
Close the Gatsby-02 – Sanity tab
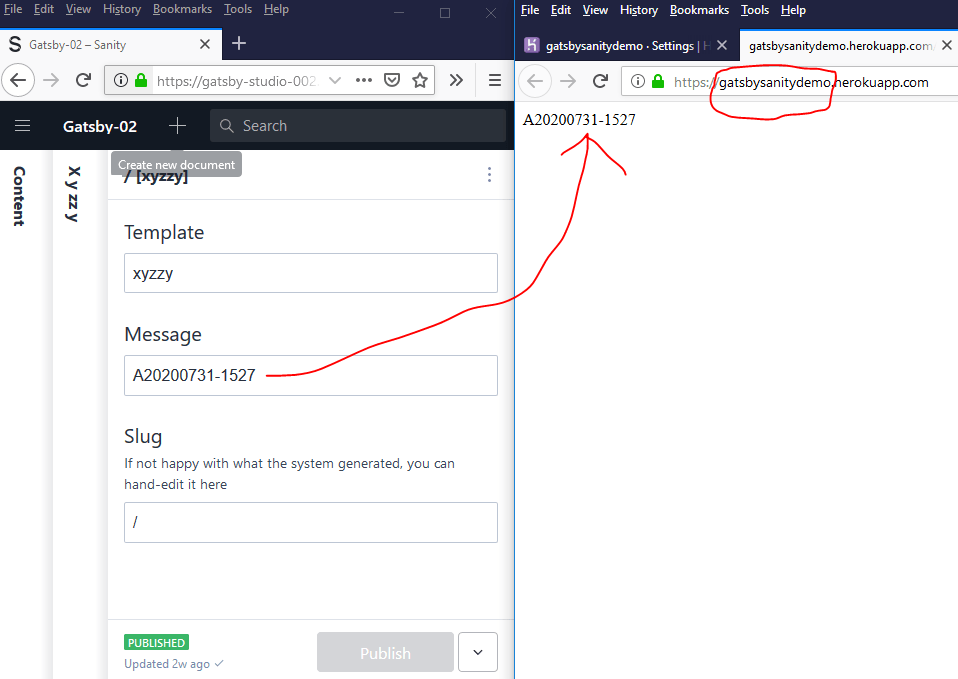point(205,44)
